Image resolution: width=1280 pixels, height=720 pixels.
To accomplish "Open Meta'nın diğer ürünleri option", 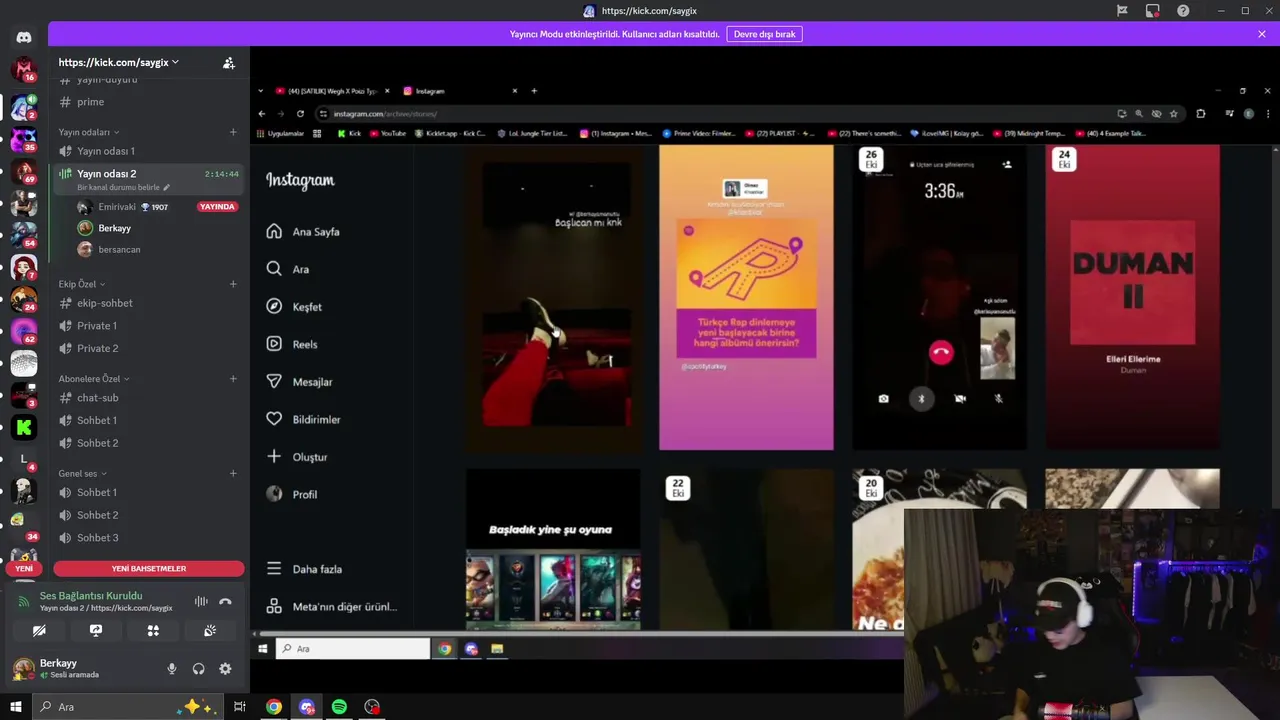I will (332, 606).
